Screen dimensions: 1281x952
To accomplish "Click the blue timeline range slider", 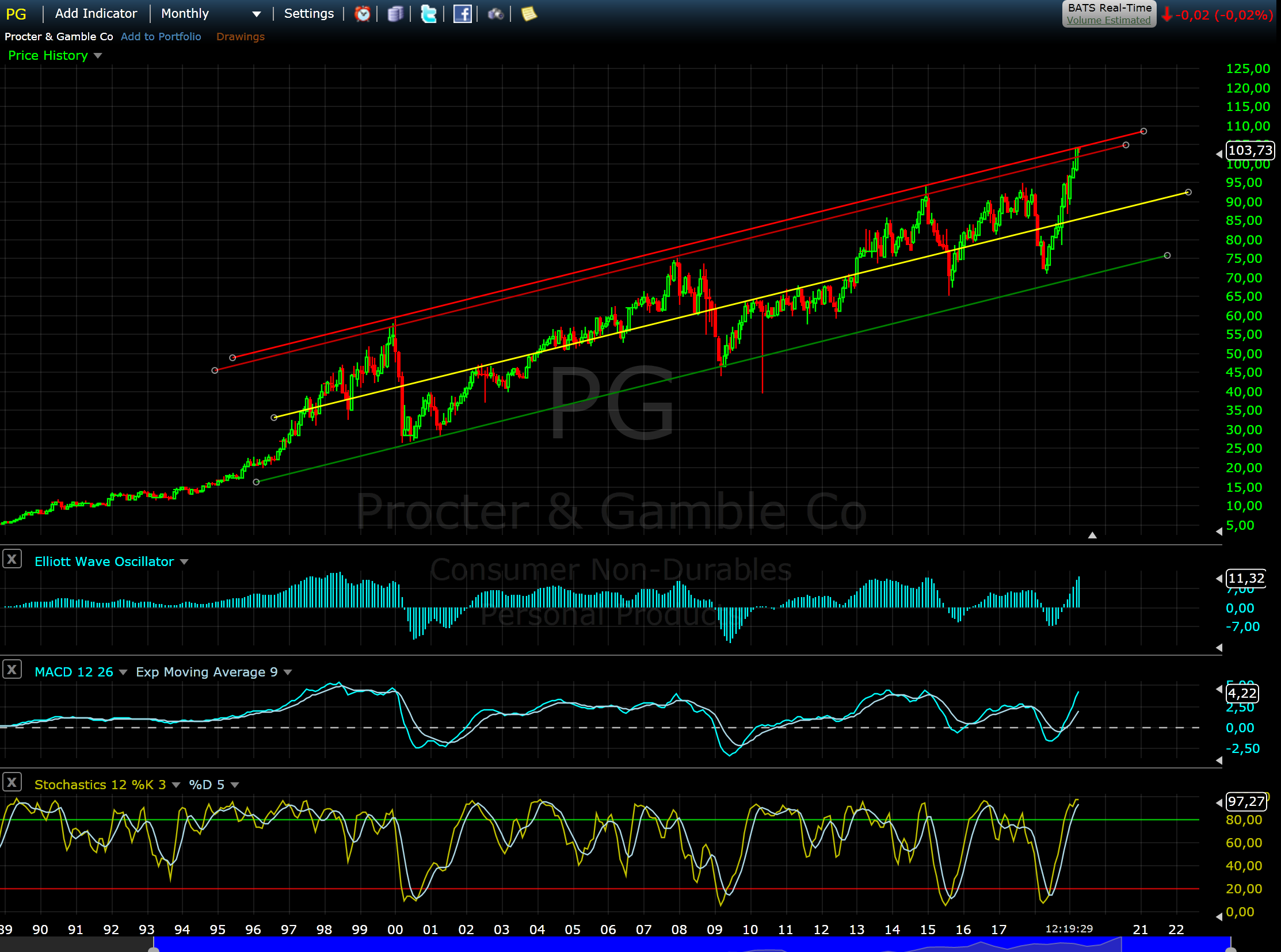I will (692, 945).
